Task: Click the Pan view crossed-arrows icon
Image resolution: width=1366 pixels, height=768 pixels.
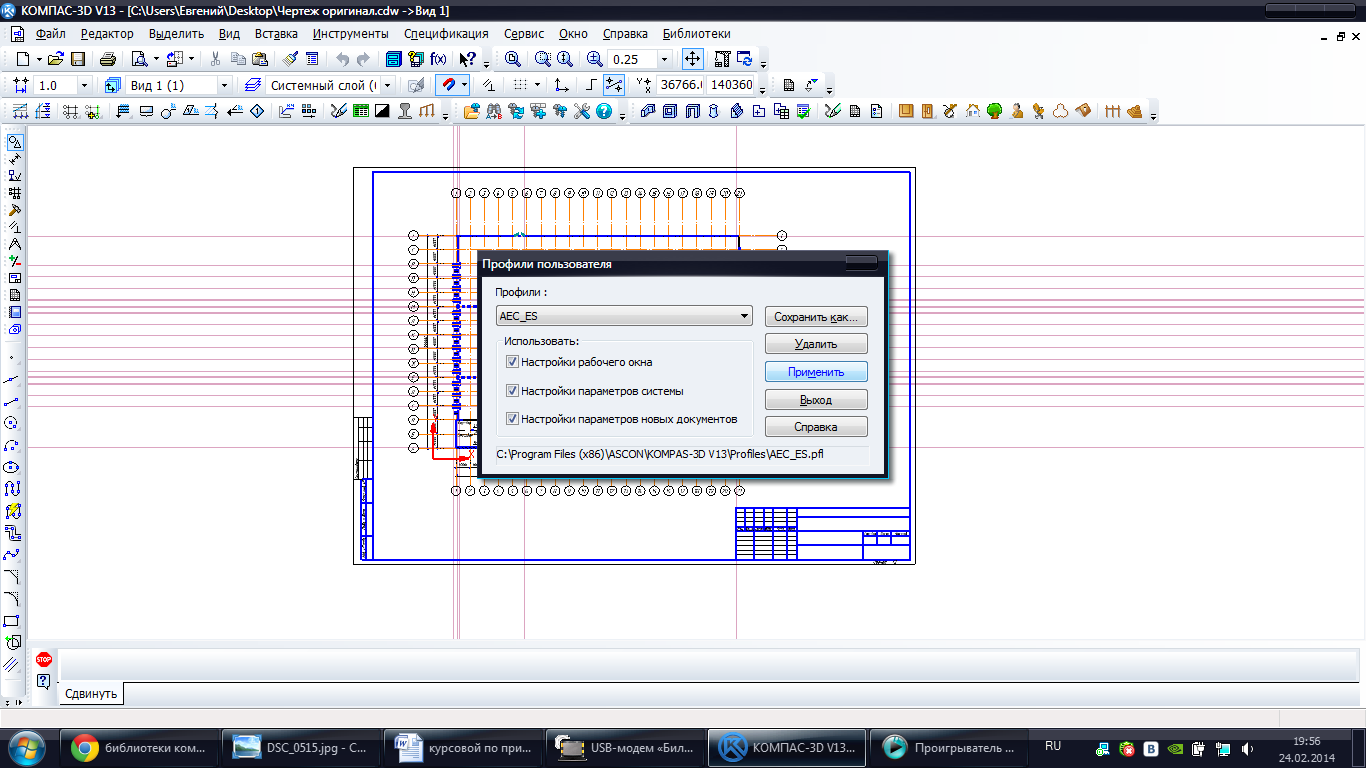Action: tap(693, 59)
